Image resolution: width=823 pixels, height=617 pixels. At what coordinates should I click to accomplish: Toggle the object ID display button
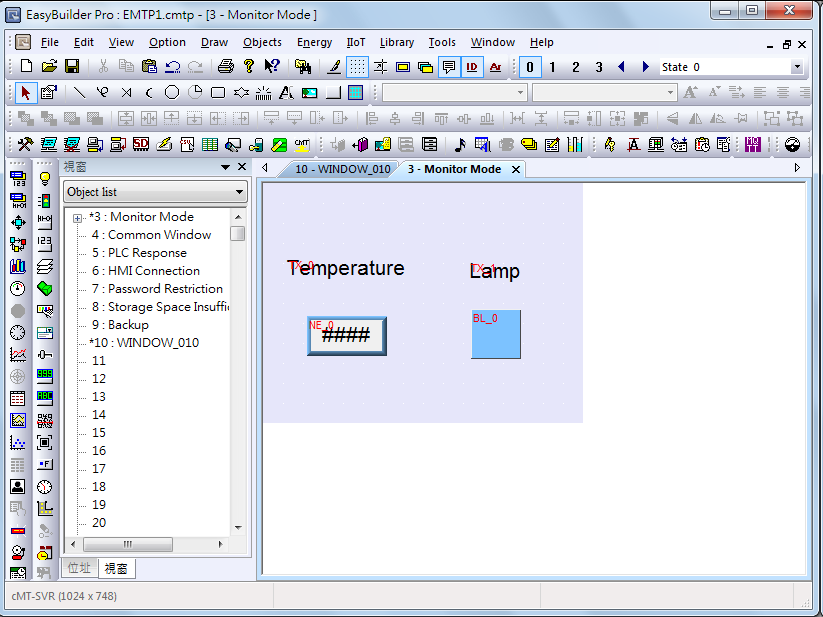point(472,67)
